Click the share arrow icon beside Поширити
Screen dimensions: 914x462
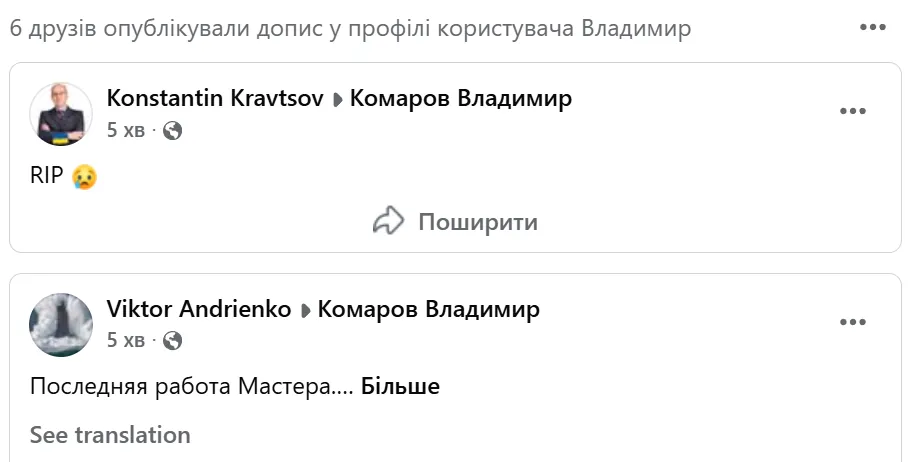388,221
